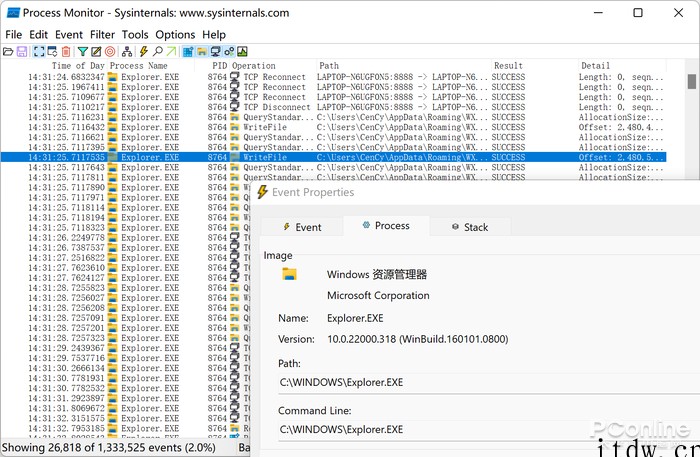Open the File menu

13,35
